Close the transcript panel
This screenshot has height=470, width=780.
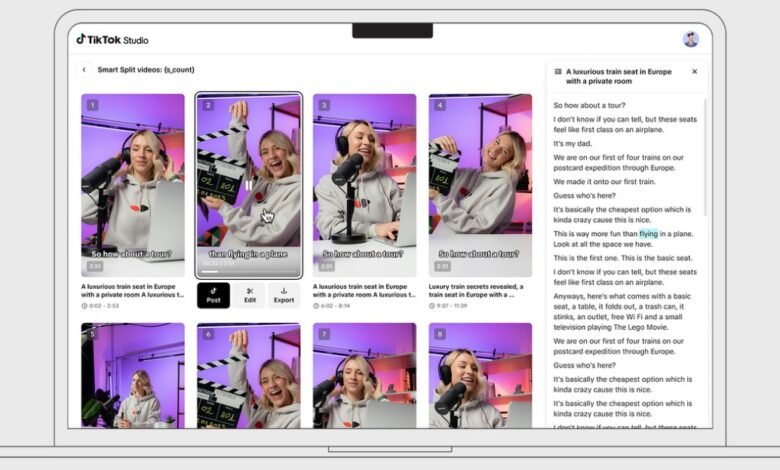(x=694, y=72)
